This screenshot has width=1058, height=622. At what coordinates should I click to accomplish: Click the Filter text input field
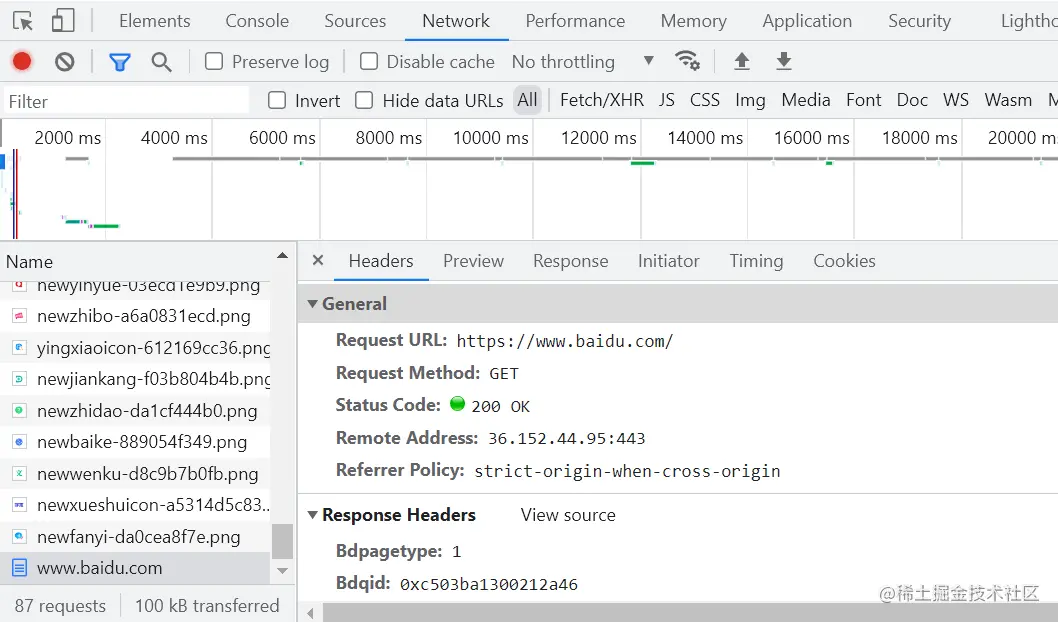125,101
